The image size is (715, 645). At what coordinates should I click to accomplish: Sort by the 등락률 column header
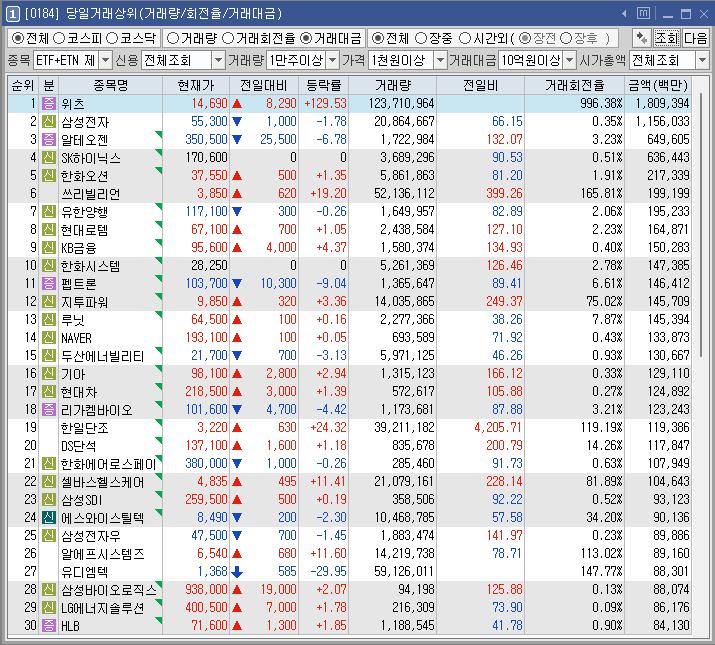324,85
